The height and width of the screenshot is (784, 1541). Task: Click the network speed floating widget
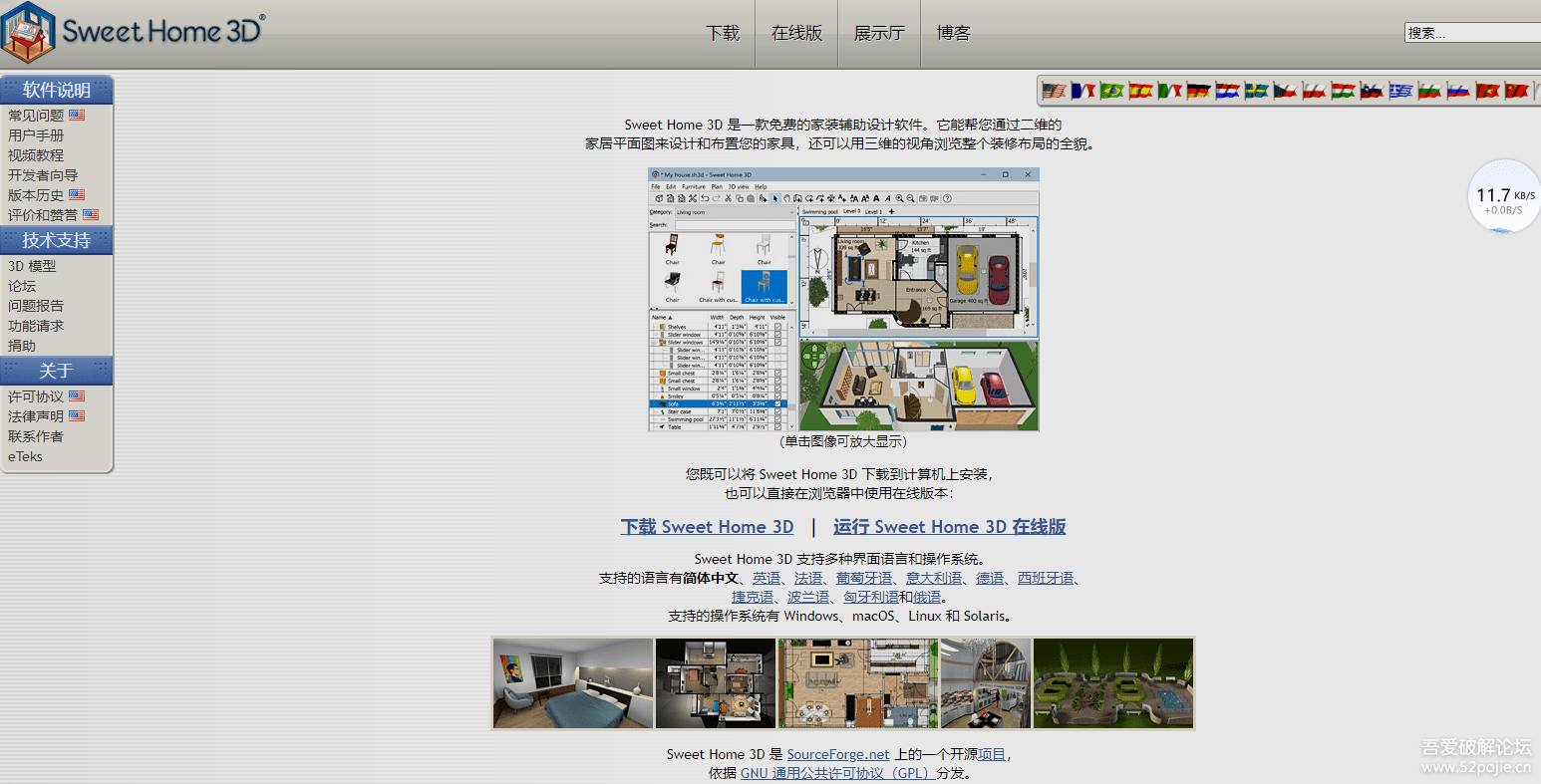coord(1505,197)
